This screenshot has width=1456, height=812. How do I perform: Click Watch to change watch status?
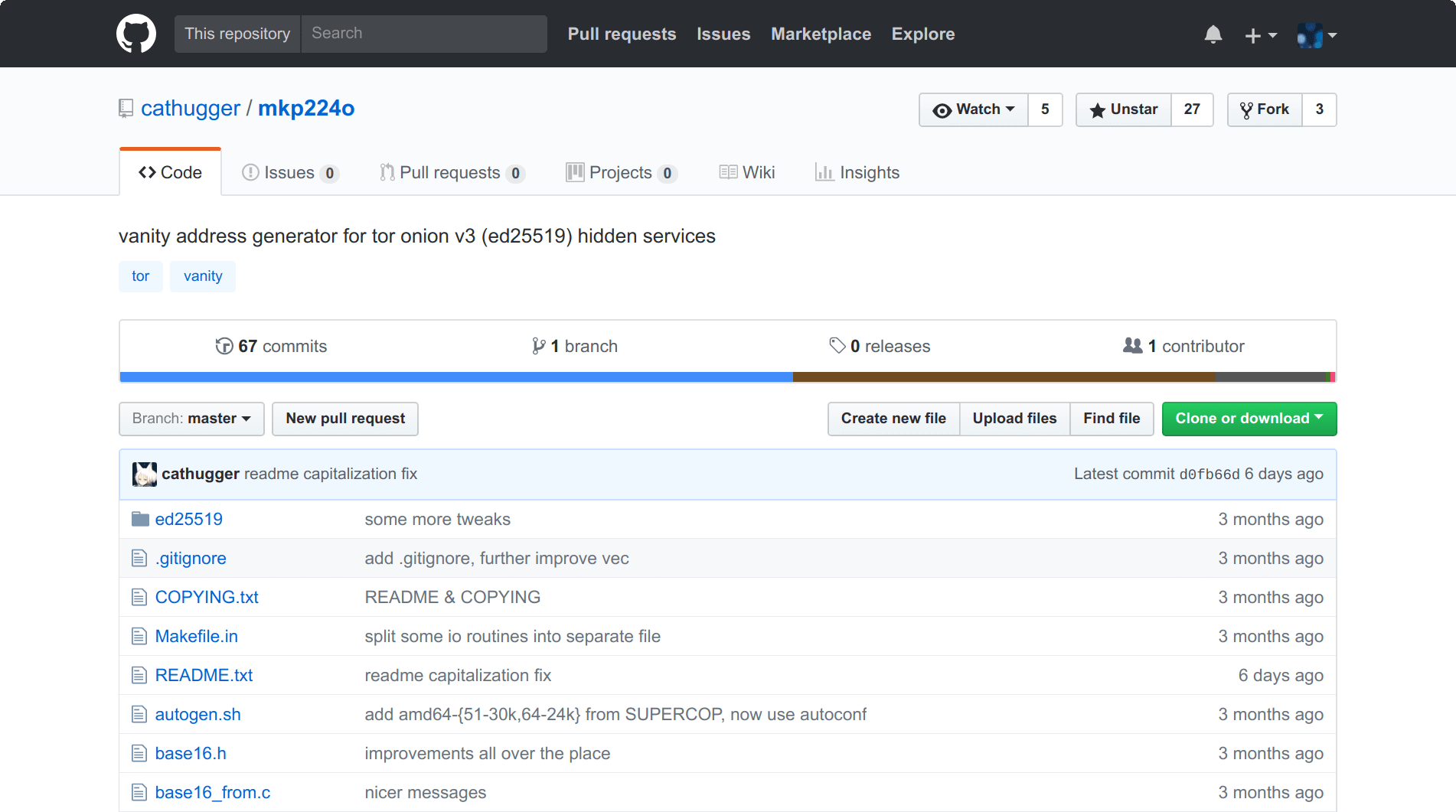click(x=973, y=109)
